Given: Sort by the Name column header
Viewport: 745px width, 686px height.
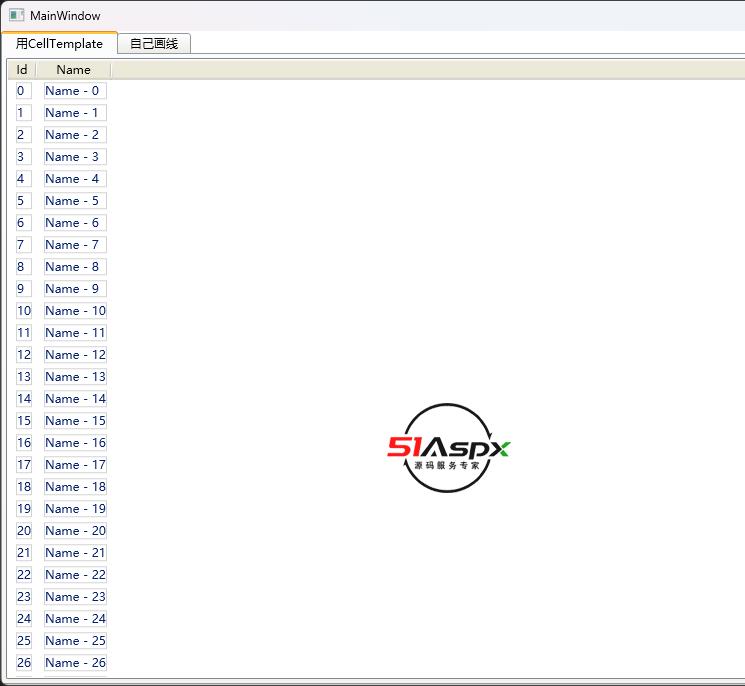Looking at the screenshot, I should point(73,70).
